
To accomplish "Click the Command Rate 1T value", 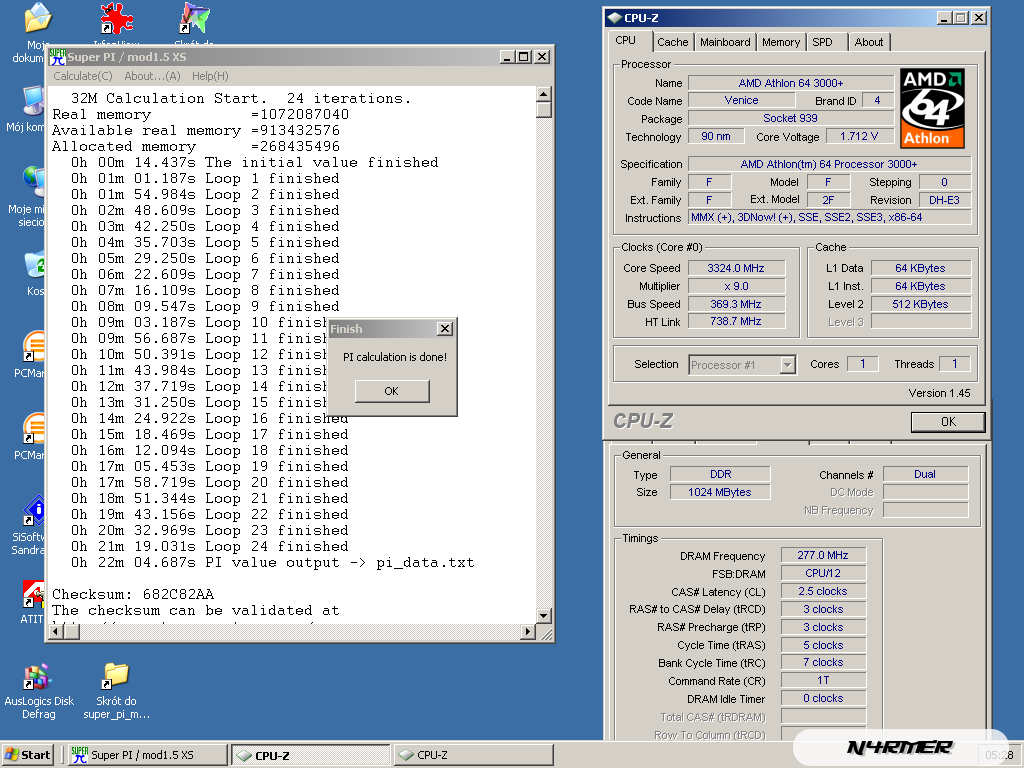I will (823, 680).
